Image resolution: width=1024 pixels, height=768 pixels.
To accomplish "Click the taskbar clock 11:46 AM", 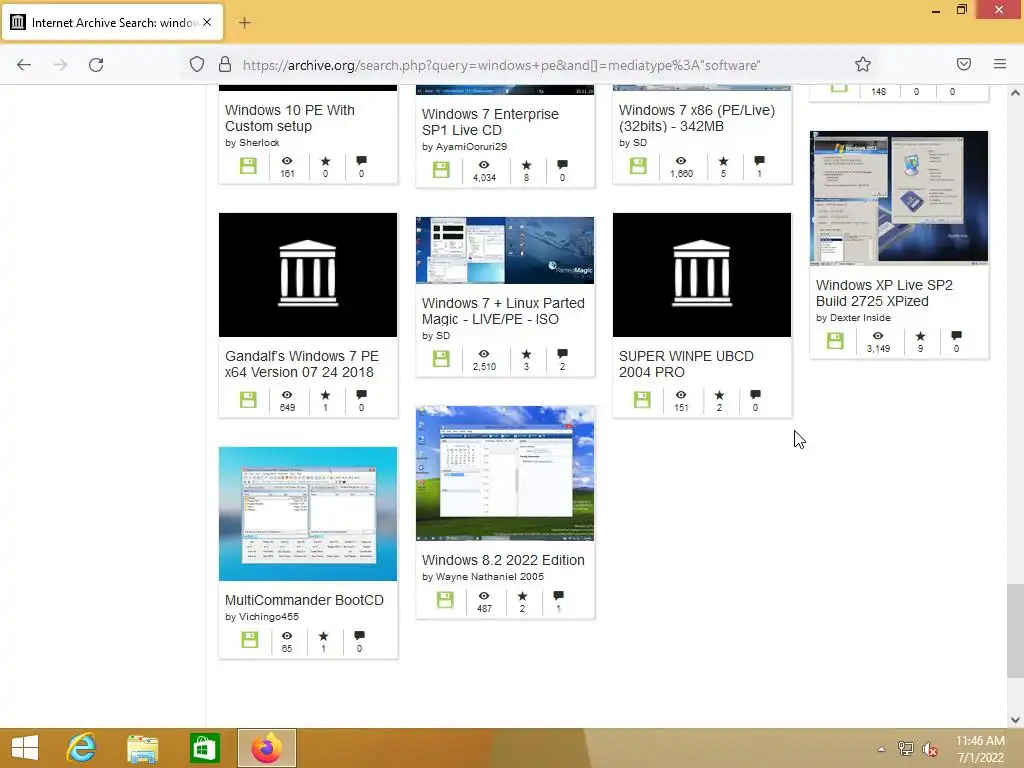I will point(980,741).
